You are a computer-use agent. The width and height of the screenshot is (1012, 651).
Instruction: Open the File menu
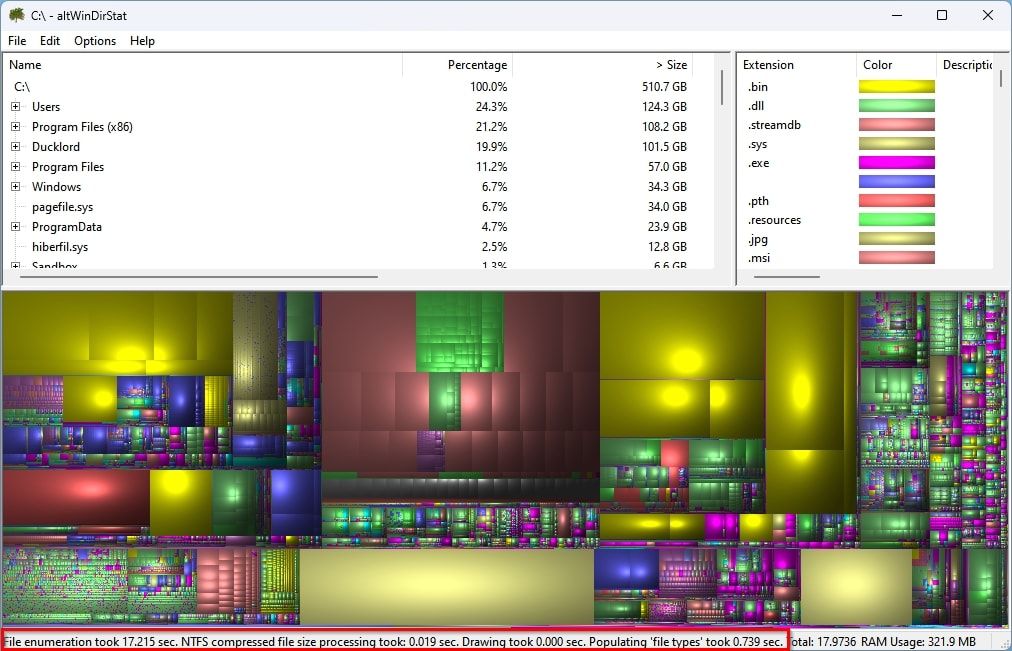(x=16, y=41)
